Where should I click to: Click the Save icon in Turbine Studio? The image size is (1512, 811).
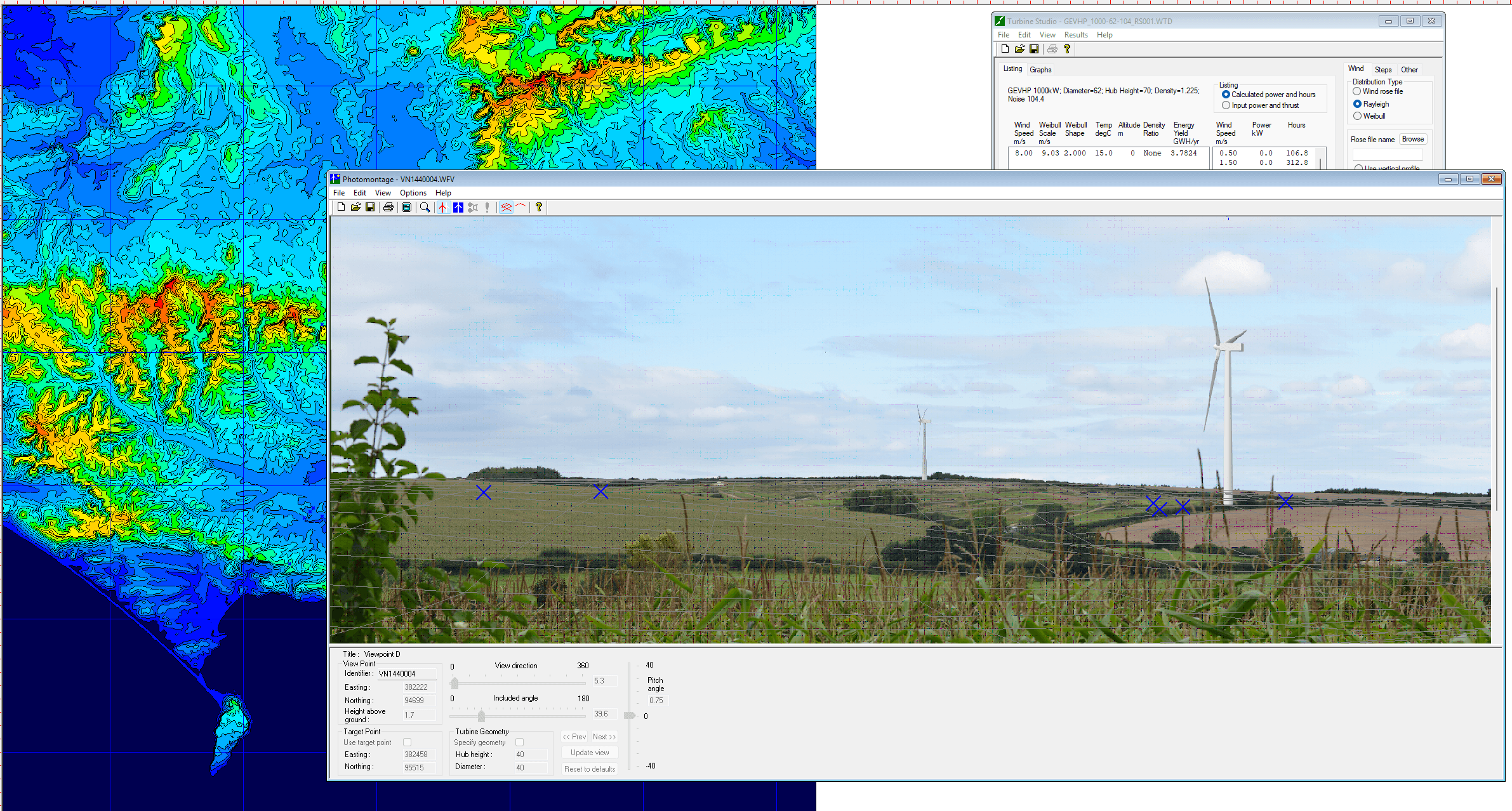click(x=1034, y=49)
